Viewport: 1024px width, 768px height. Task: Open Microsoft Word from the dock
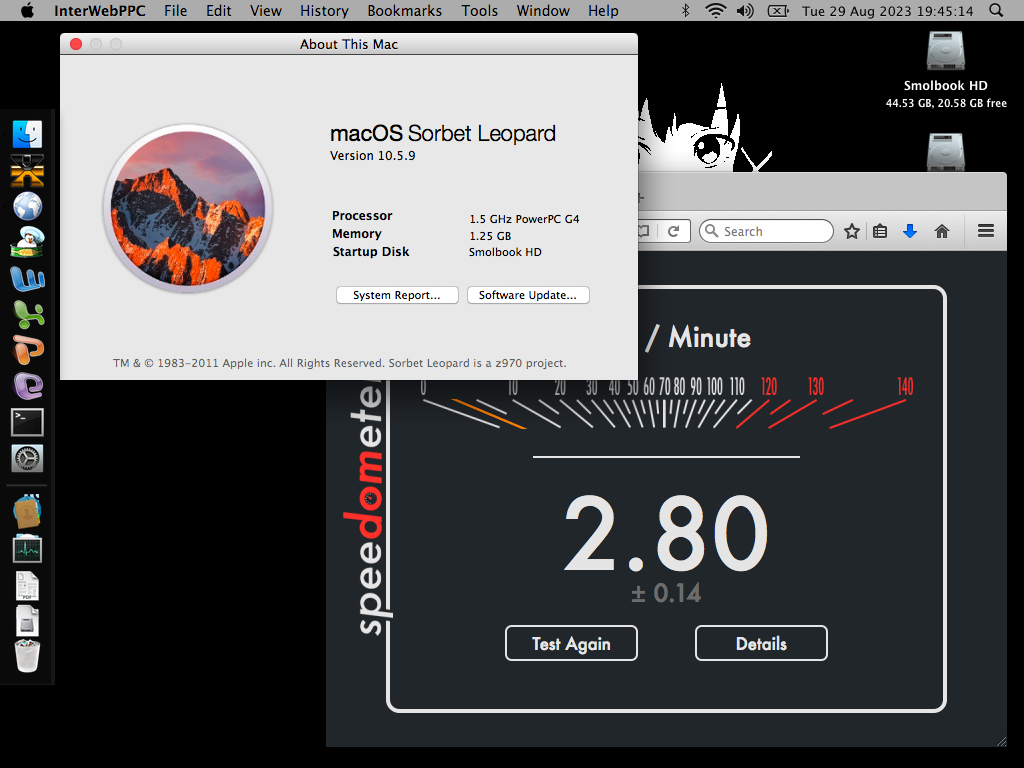pos(27,279)
